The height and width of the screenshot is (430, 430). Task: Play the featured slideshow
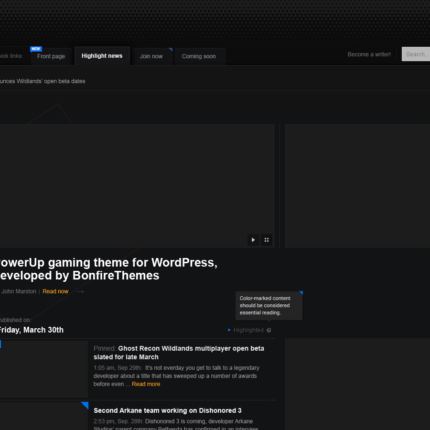(x=253, y=240)
